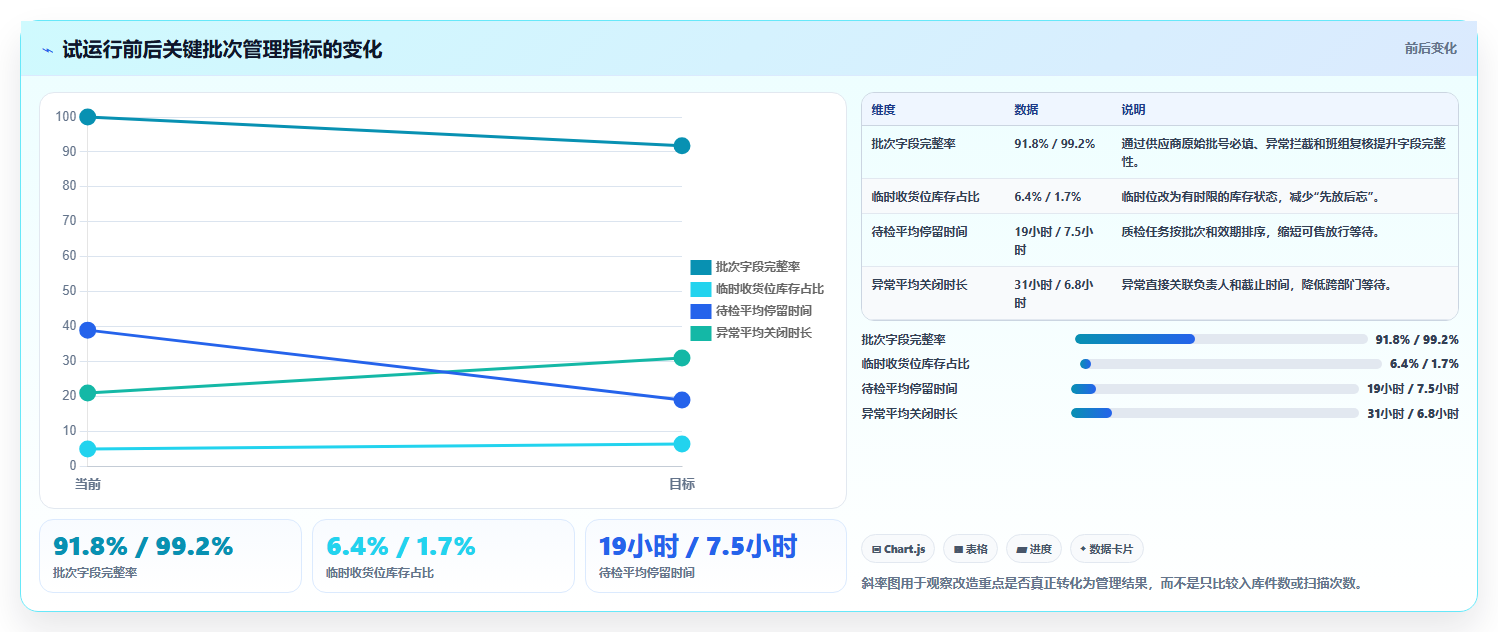Click the 异常平均关闭时长 legend label
Image resolution: width=1498 pixels, height=632 pixels.
[764, 333]
